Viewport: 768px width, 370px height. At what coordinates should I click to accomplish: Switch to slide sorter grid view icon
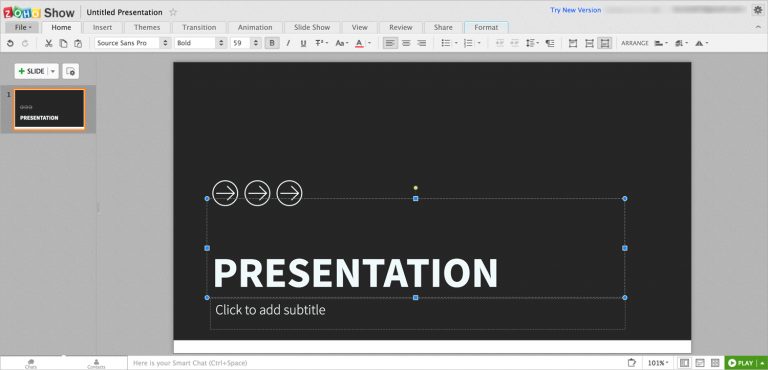pos(715,363)
